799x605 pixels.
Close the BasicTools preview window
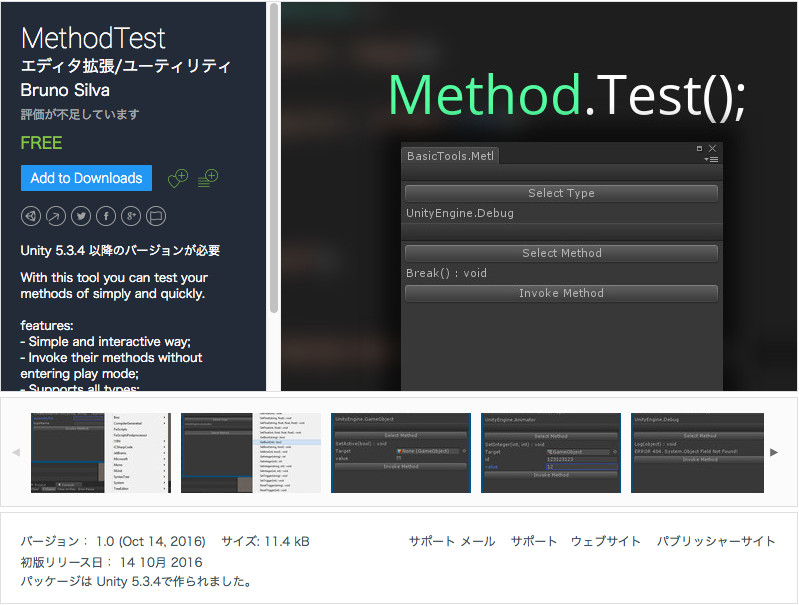point(712,148)
